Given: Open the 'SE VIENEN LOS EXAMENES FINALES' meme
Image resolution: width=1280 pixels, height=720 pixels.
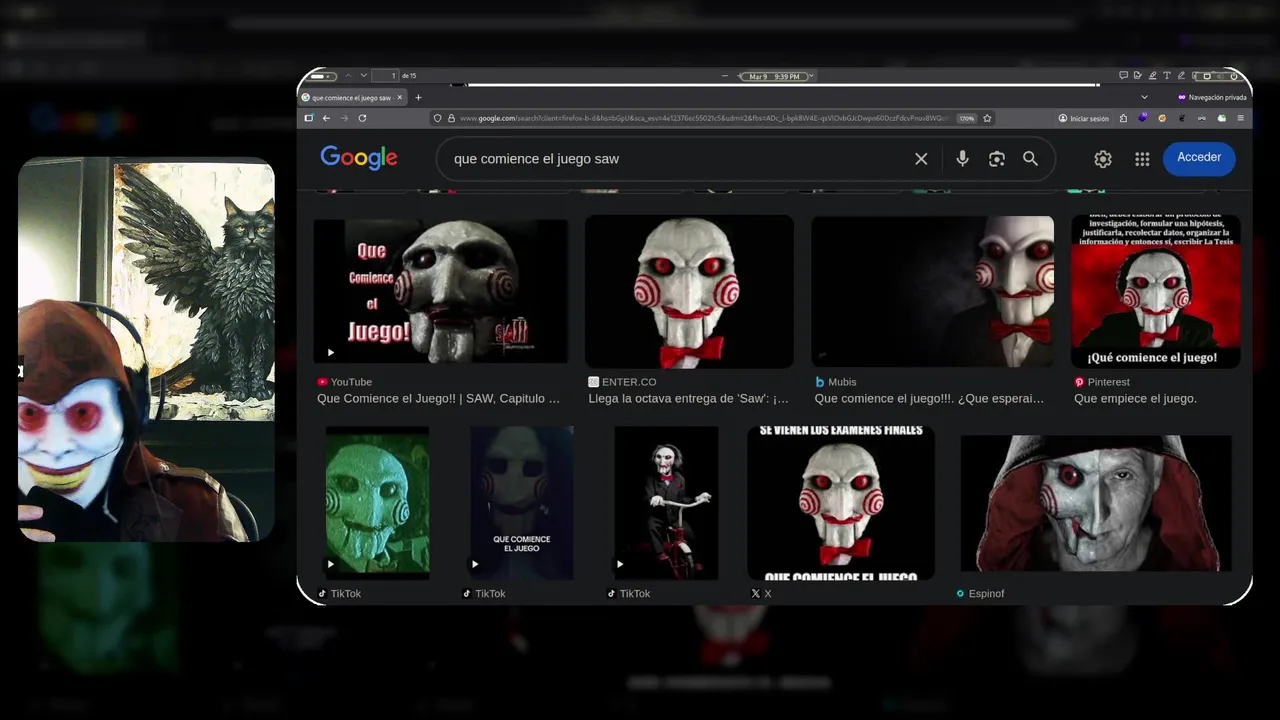Looking at the screenshot, I should pos(841,503).
